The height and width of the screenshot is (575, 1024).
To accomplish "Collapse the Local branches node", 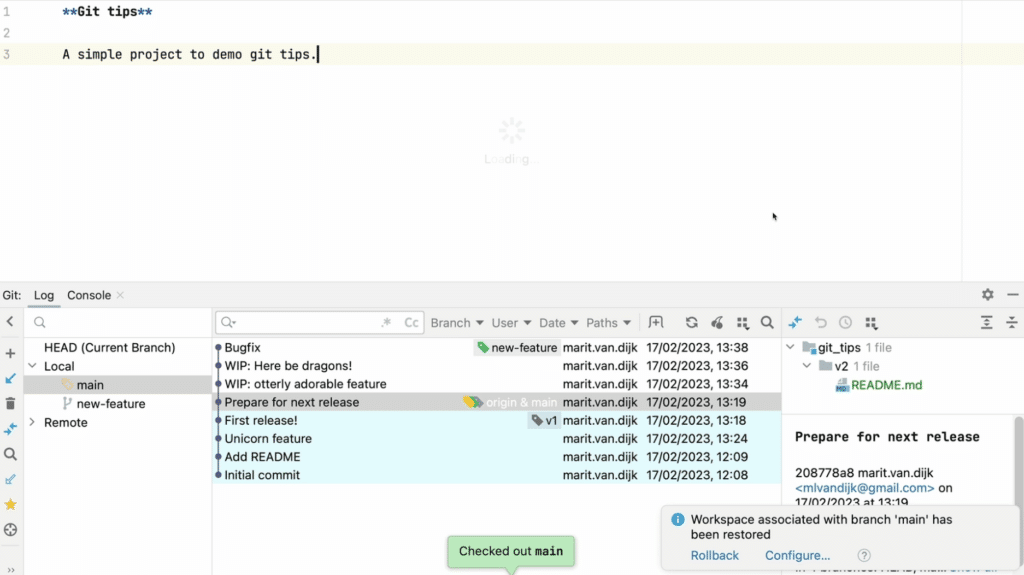I will point(32,366).
